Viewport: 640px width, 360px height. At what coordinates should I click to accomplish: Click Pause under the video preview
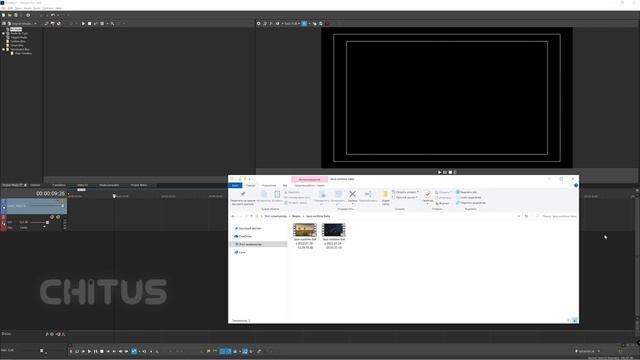tap(445, 172)
